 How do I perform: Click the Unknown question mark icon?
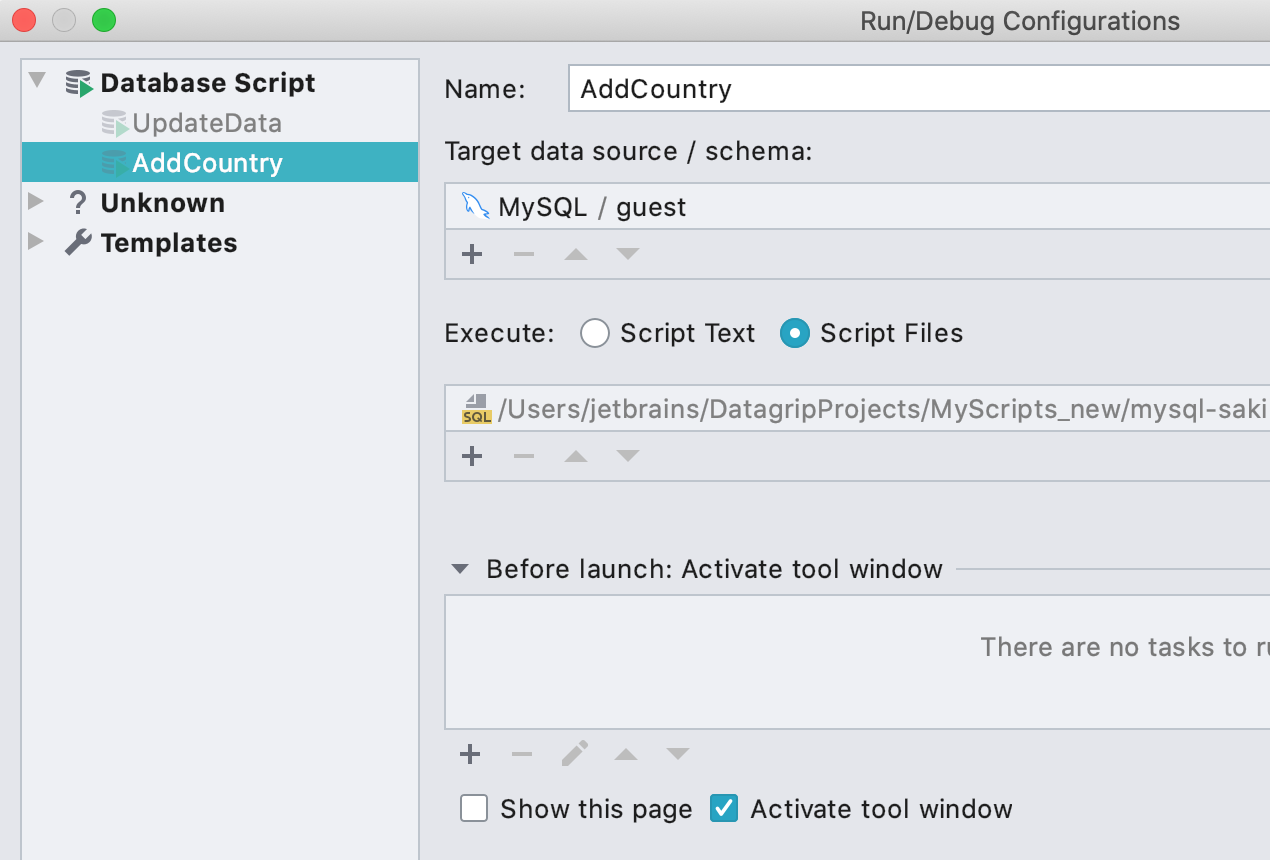coord(78,203)
